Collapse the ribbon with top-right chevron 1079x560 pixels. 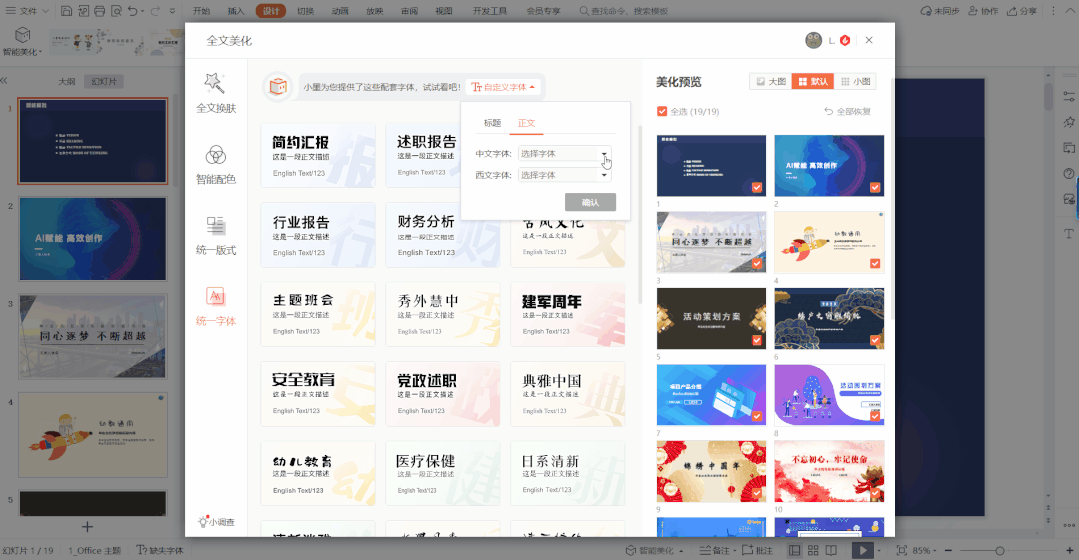pos(1069,11)
